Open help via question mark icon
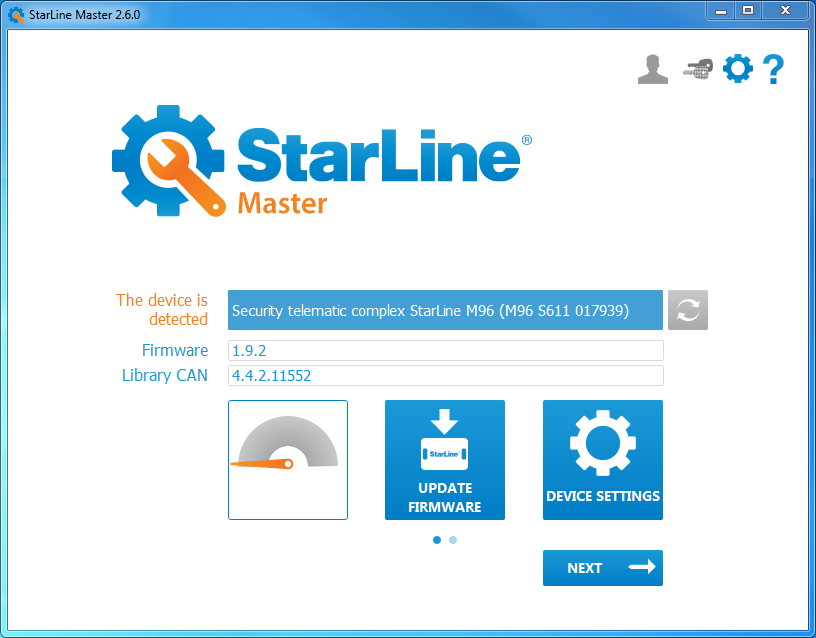 (x=772, y=69)
